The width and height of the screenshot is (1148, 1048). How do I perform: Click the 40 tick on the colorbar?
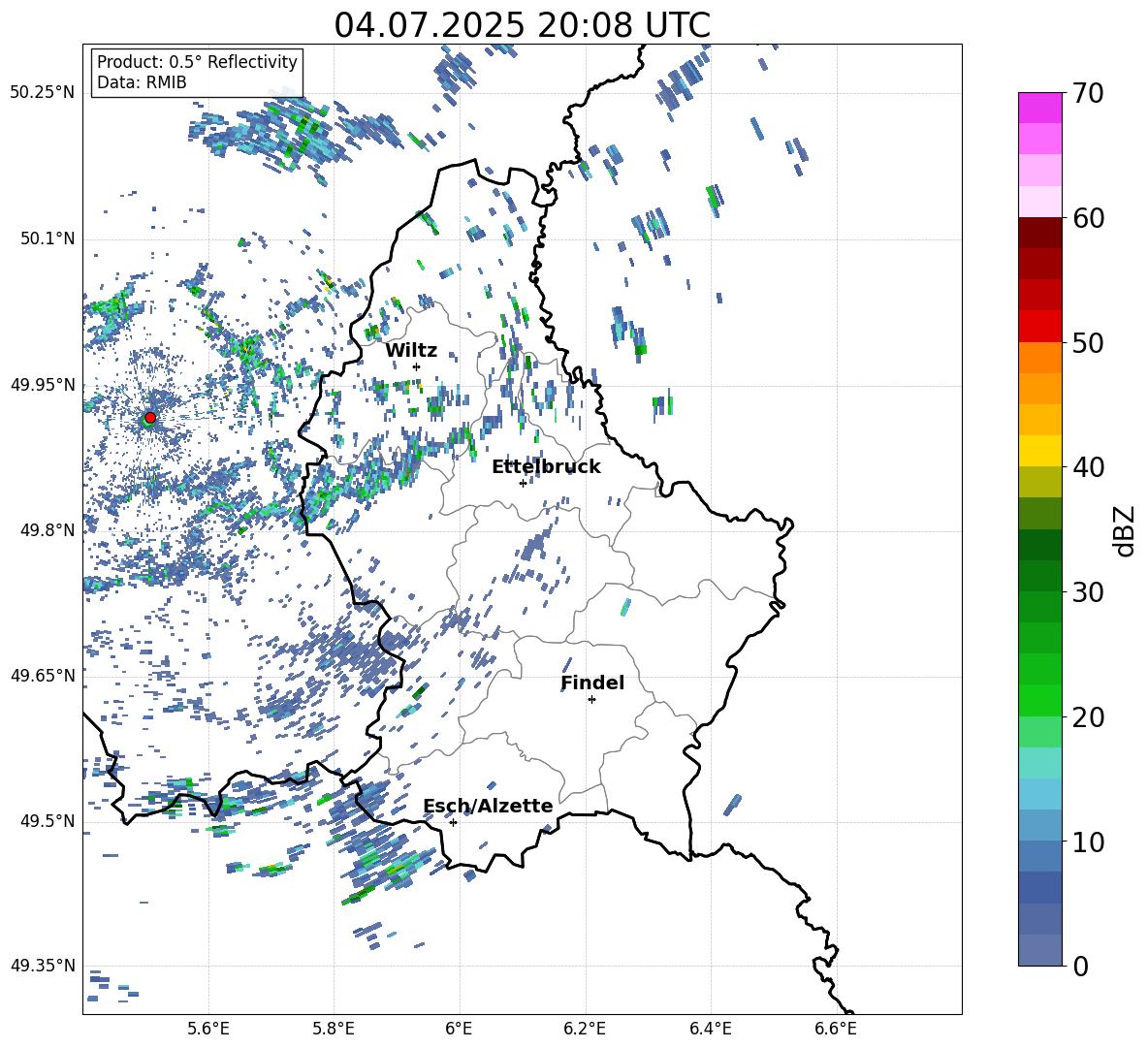click(x=1088, y=467)
